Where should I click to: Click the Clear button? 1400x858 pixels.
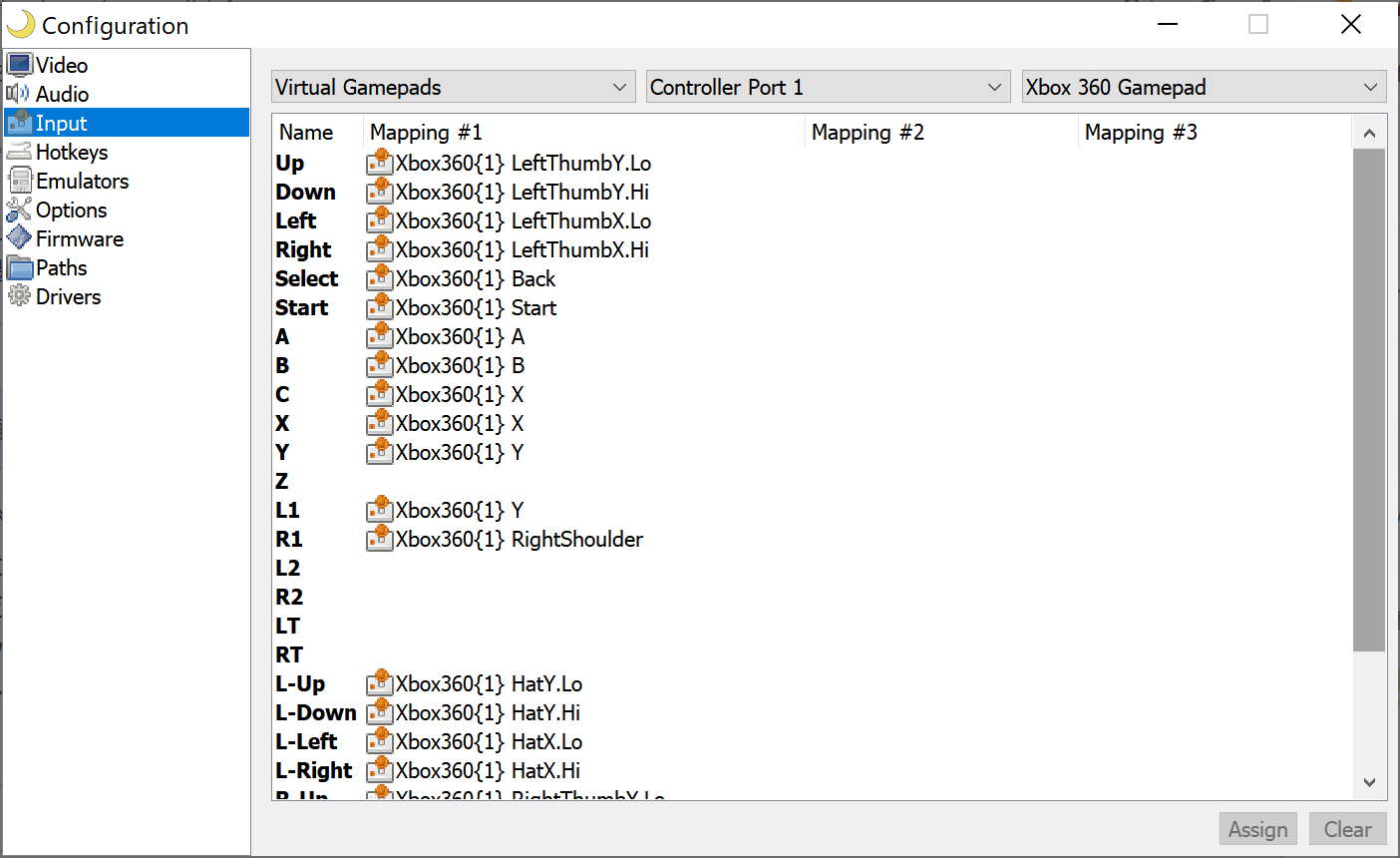pos(1347,829)
